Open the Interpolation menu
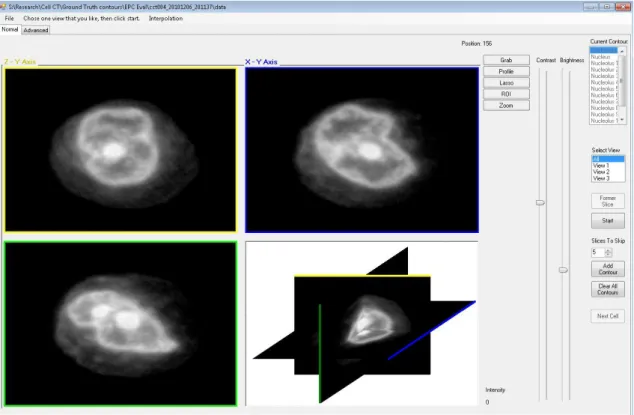Image resolution: width=634 pixels, height=415 pixels. click(x=166, y=19)
